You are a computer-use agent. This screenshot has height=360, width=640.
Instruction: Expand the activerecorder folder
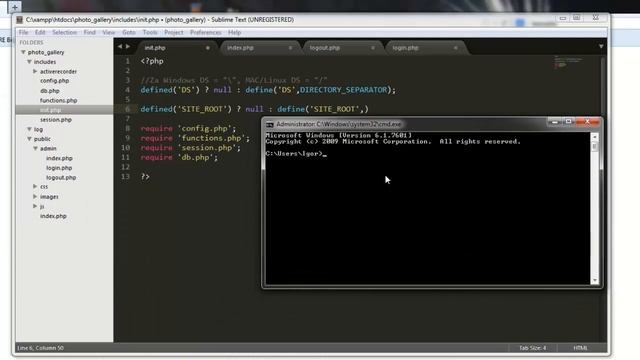point(35,71)
